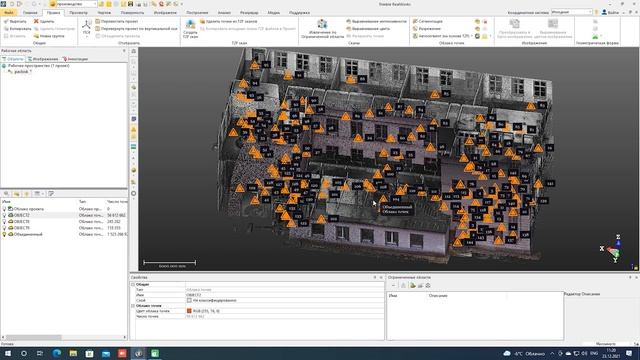Collapse the Общие section in Свойства
Screen dimensions: 640x360
tap(133, 284)
